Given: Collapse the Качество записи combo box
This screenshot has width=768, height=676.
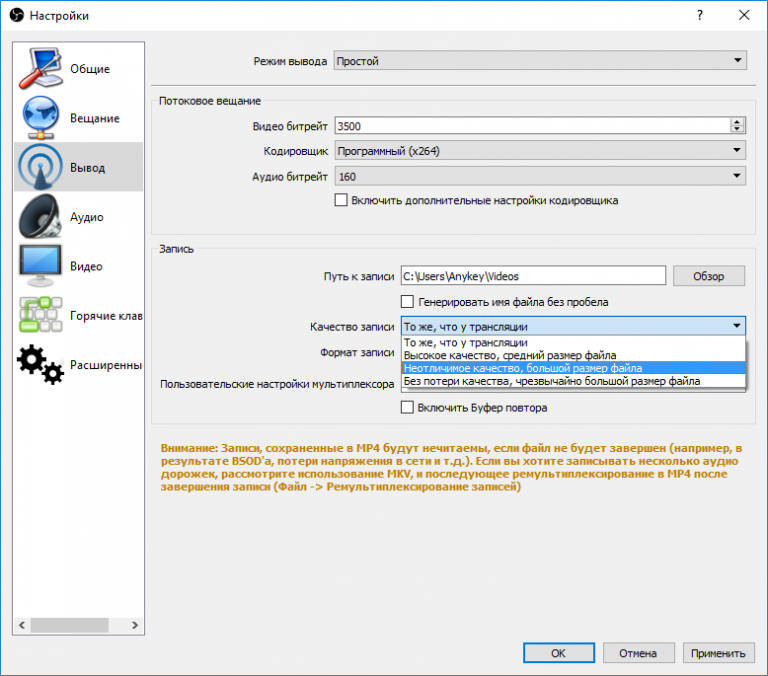Looking at the screenshot, I should point(573,326).
